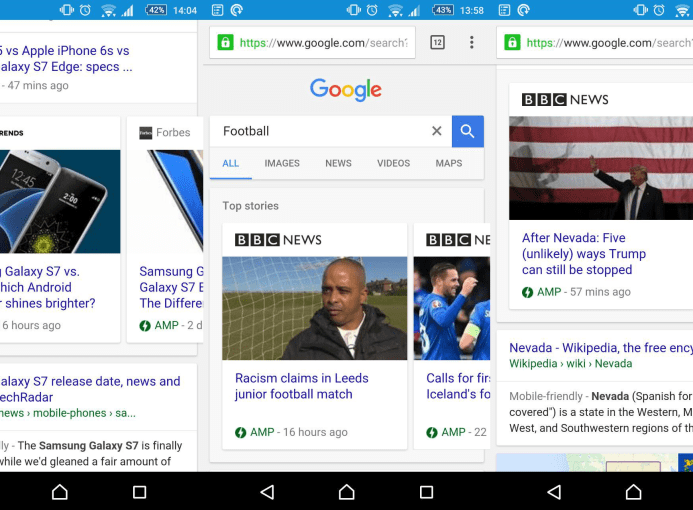Switch to the MAPS tab

tap(449, 164)
